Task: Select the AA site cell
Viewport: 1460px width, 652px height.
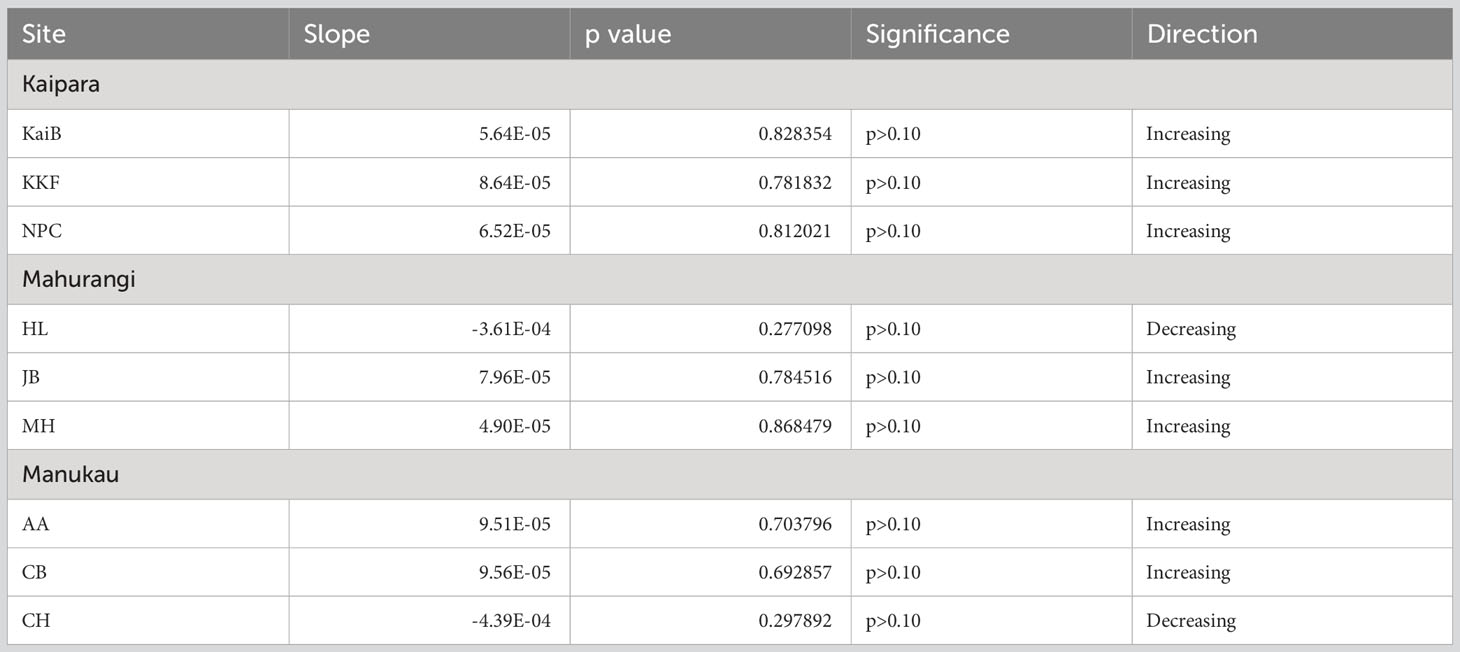Action: tap(148, 524)
